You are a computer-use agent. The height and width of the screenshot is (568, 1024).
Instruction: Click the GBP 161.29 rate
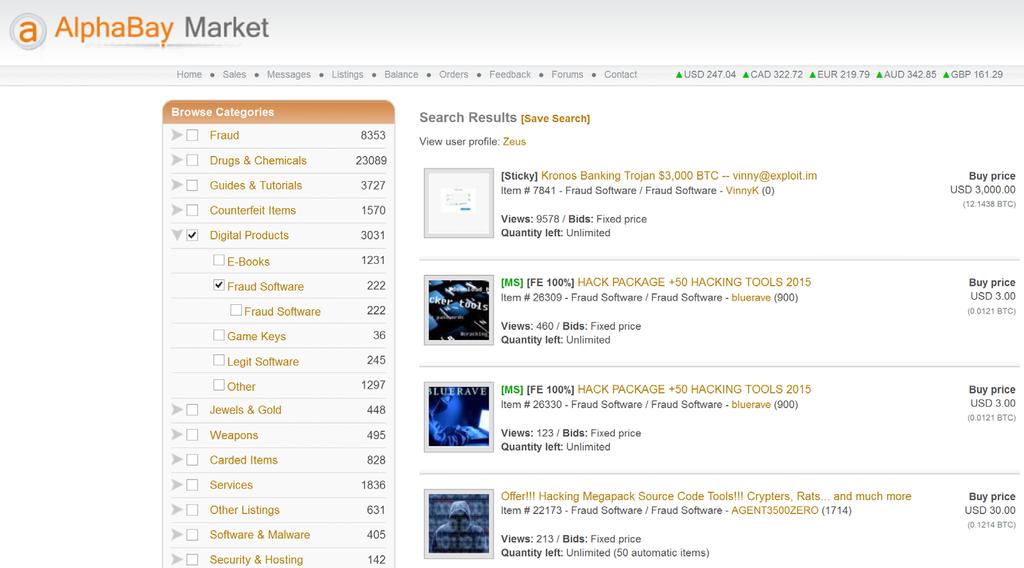[972, 74]
